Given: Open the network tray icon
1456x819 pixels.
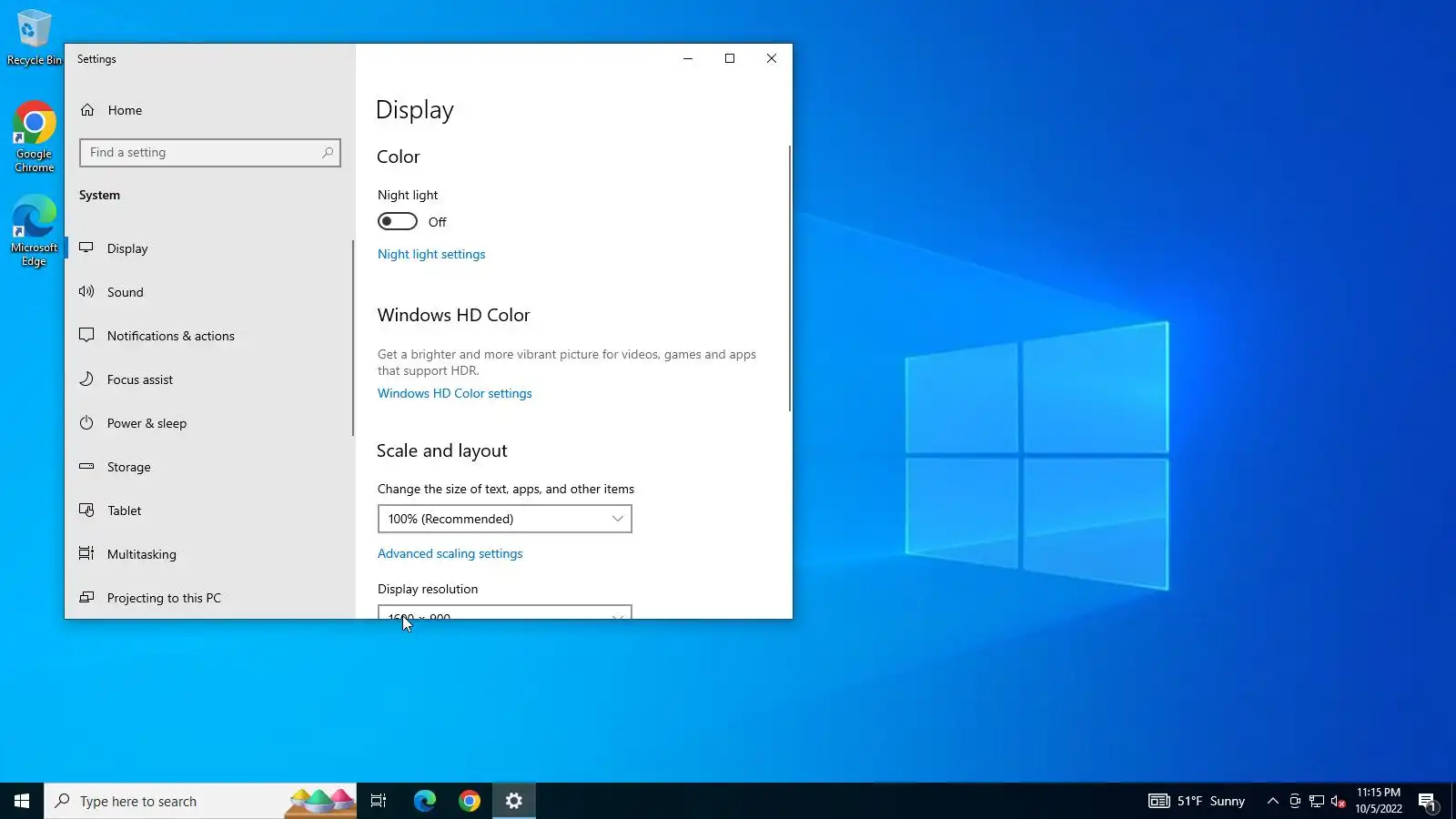Looking at the screenshot, I should 1317,801.
